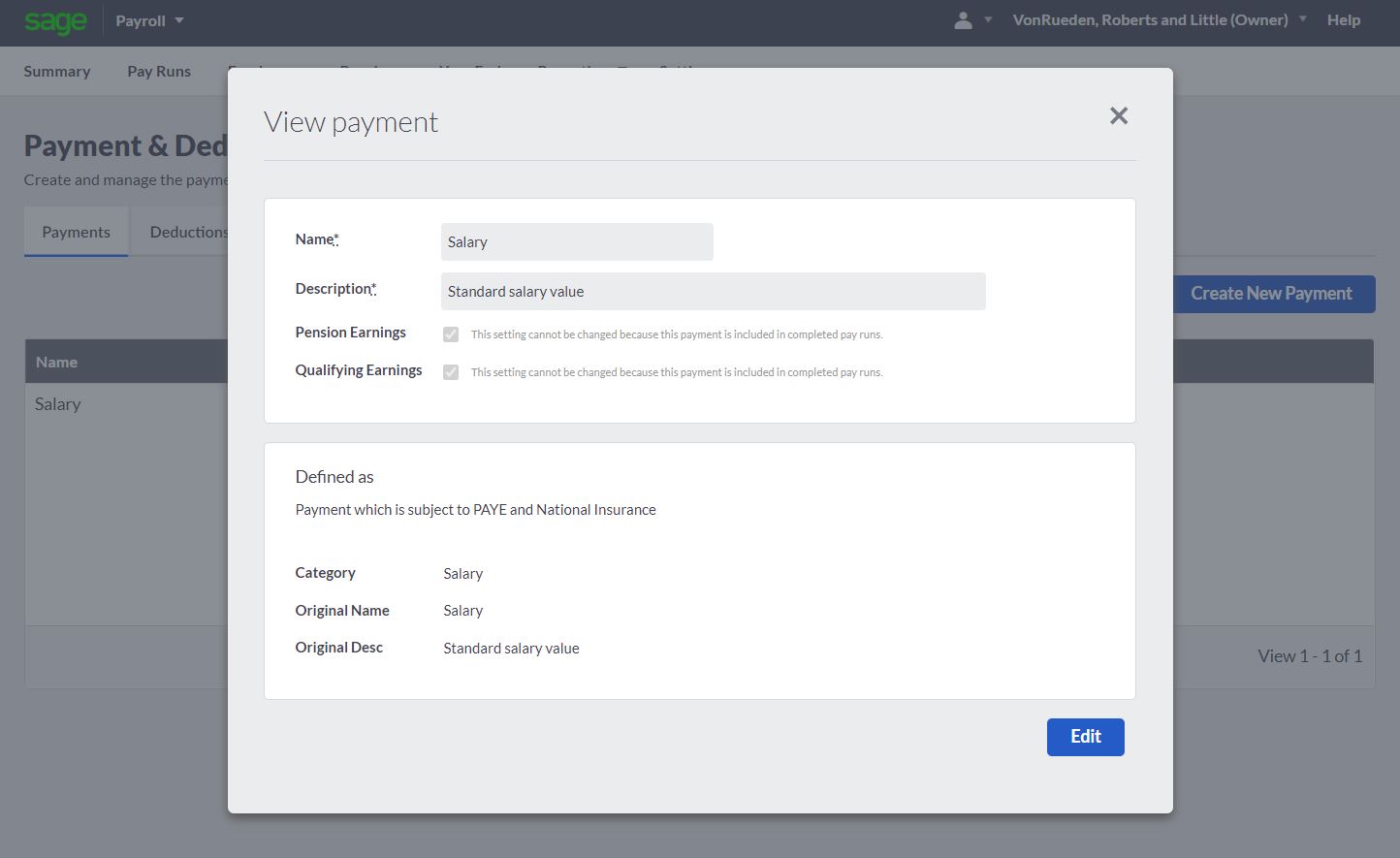Viewport: 1400px width, 858px height.
Task: Toggle the Qualifying Earnings checkbox
Action: pyautogui.click(x=451, y=372)
